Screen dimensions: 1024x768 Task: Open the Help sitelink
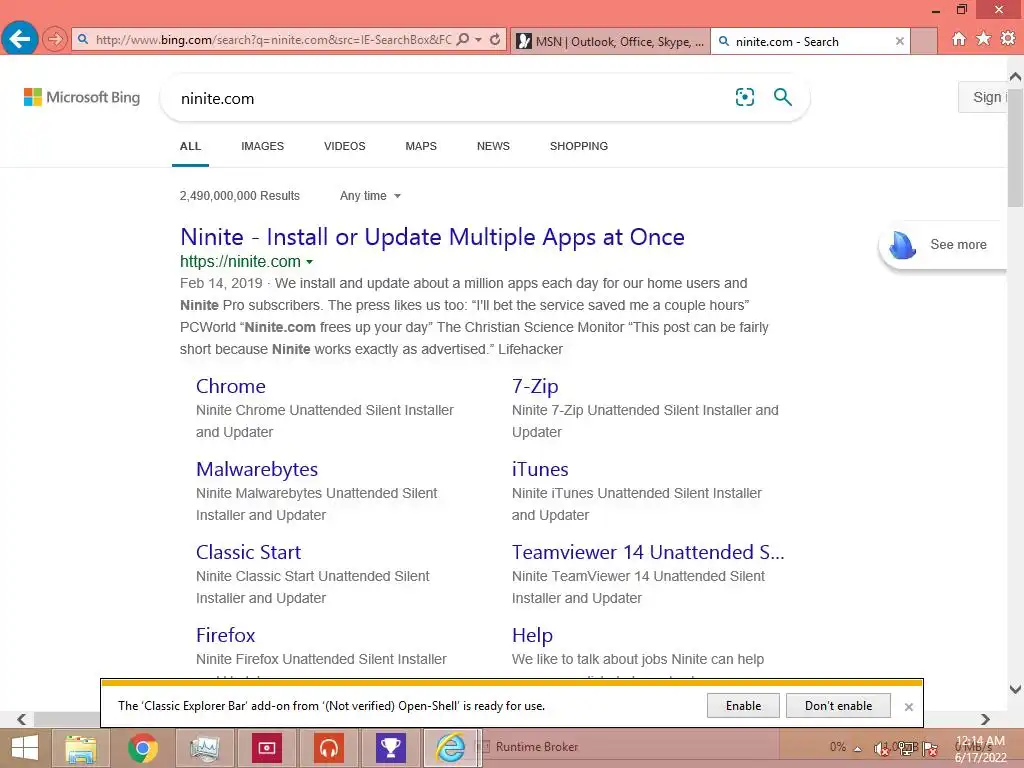[532, 635]
